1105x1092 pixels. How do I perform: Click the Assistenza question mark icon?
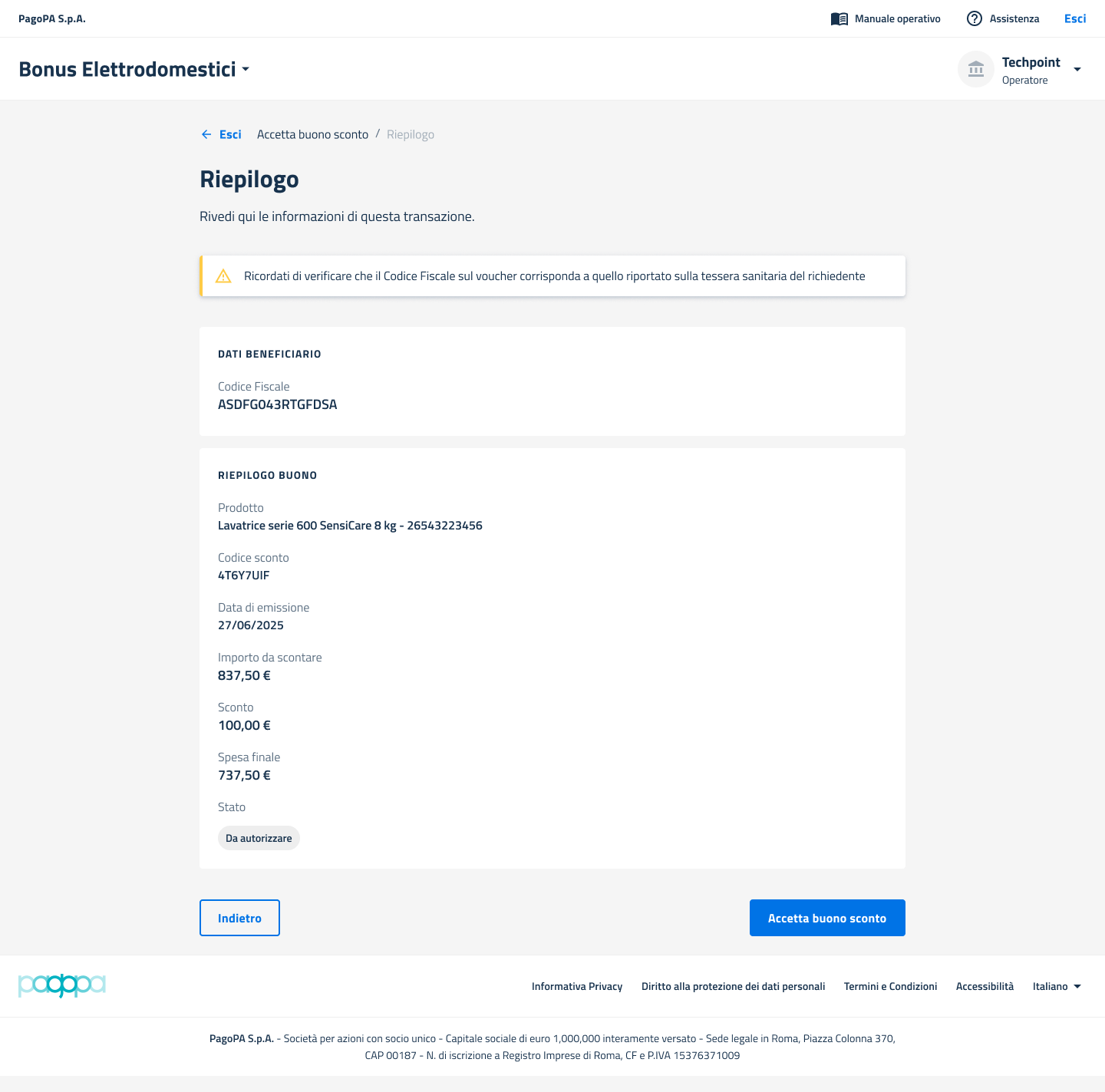(974, 19)
